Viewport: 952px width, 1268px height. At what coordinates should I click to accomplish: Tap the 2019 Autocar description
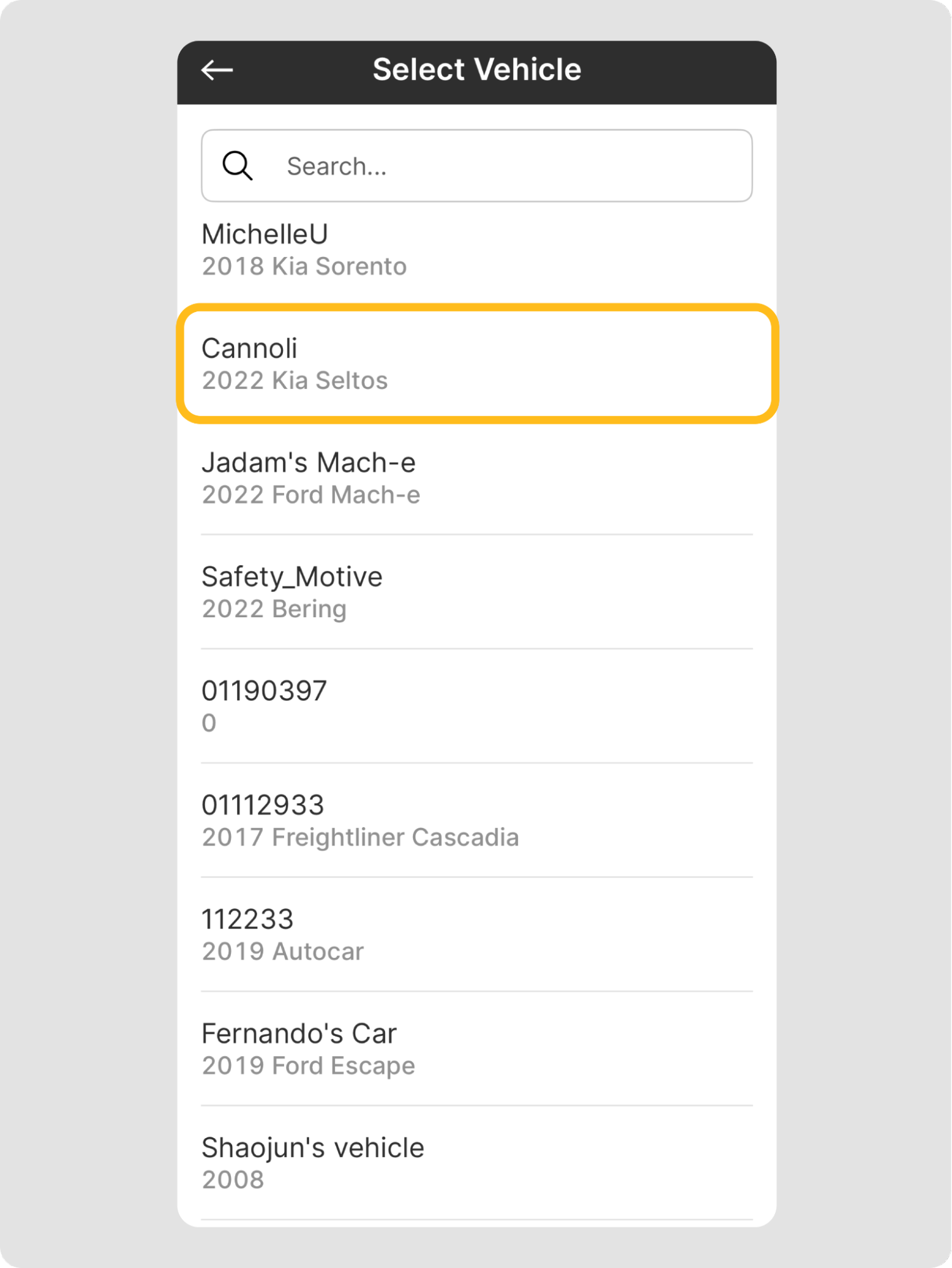click(283, 951)
